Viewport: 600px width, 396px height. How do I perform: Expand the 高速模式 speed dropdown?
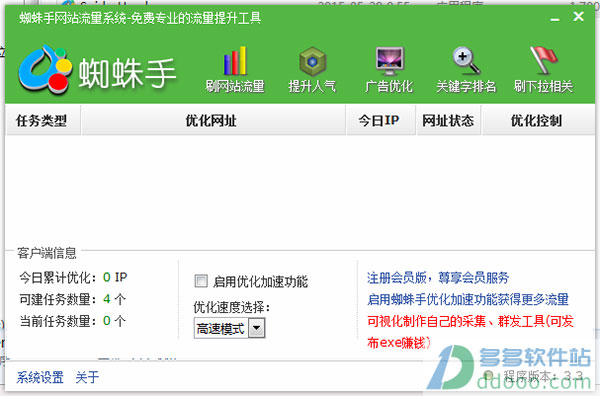tap(256, 328)
